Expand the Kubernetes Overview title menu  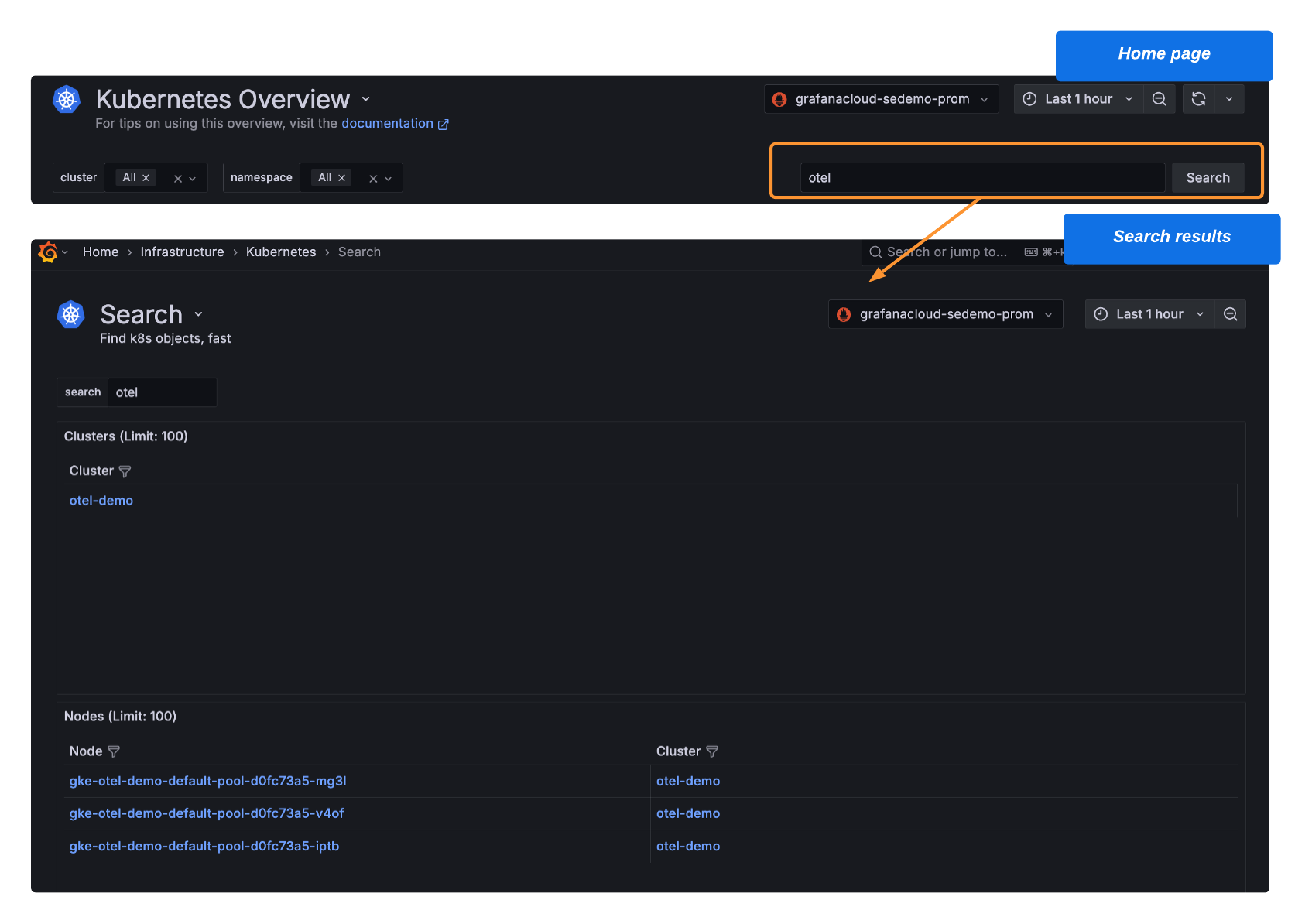click(366, 99)
